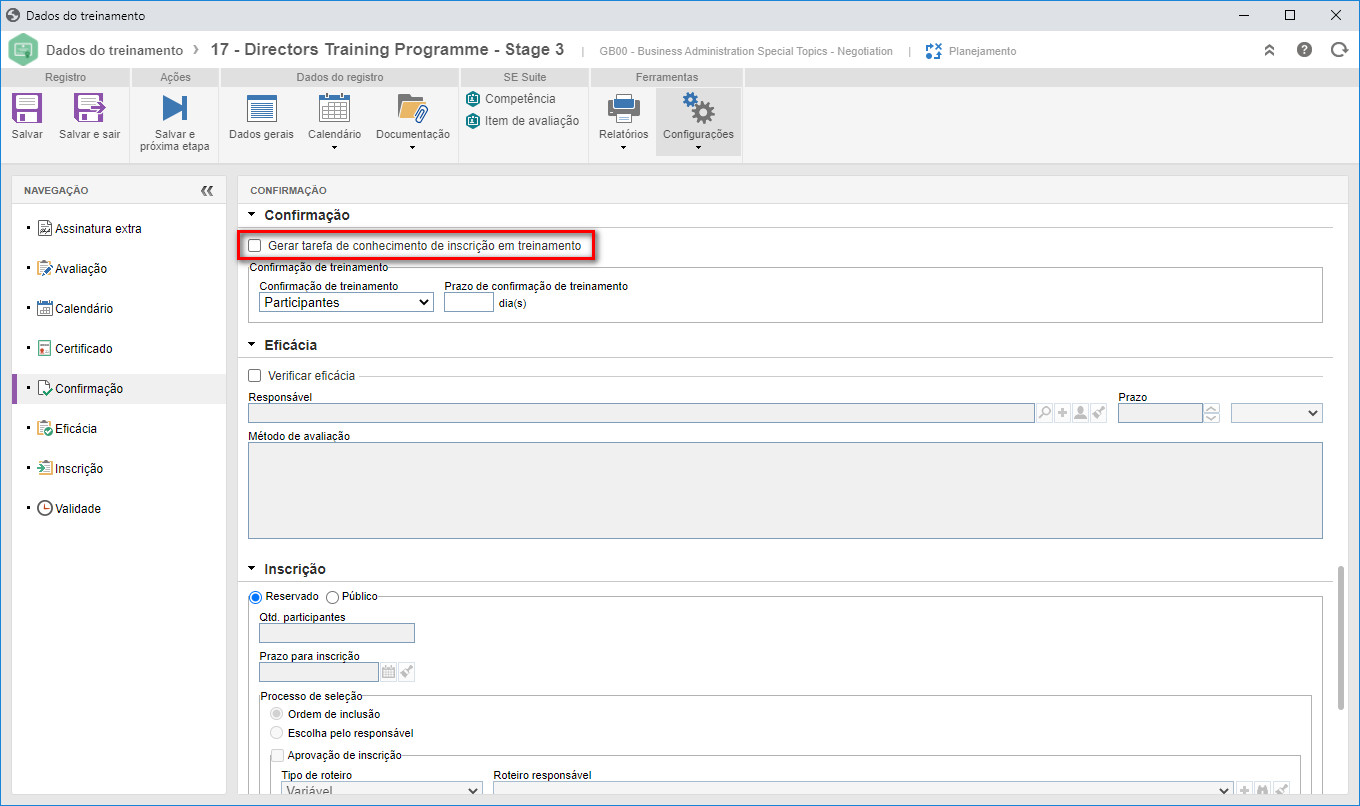Click the SE Suite training module logo
1360x806 pixels.
click(23, 50)
